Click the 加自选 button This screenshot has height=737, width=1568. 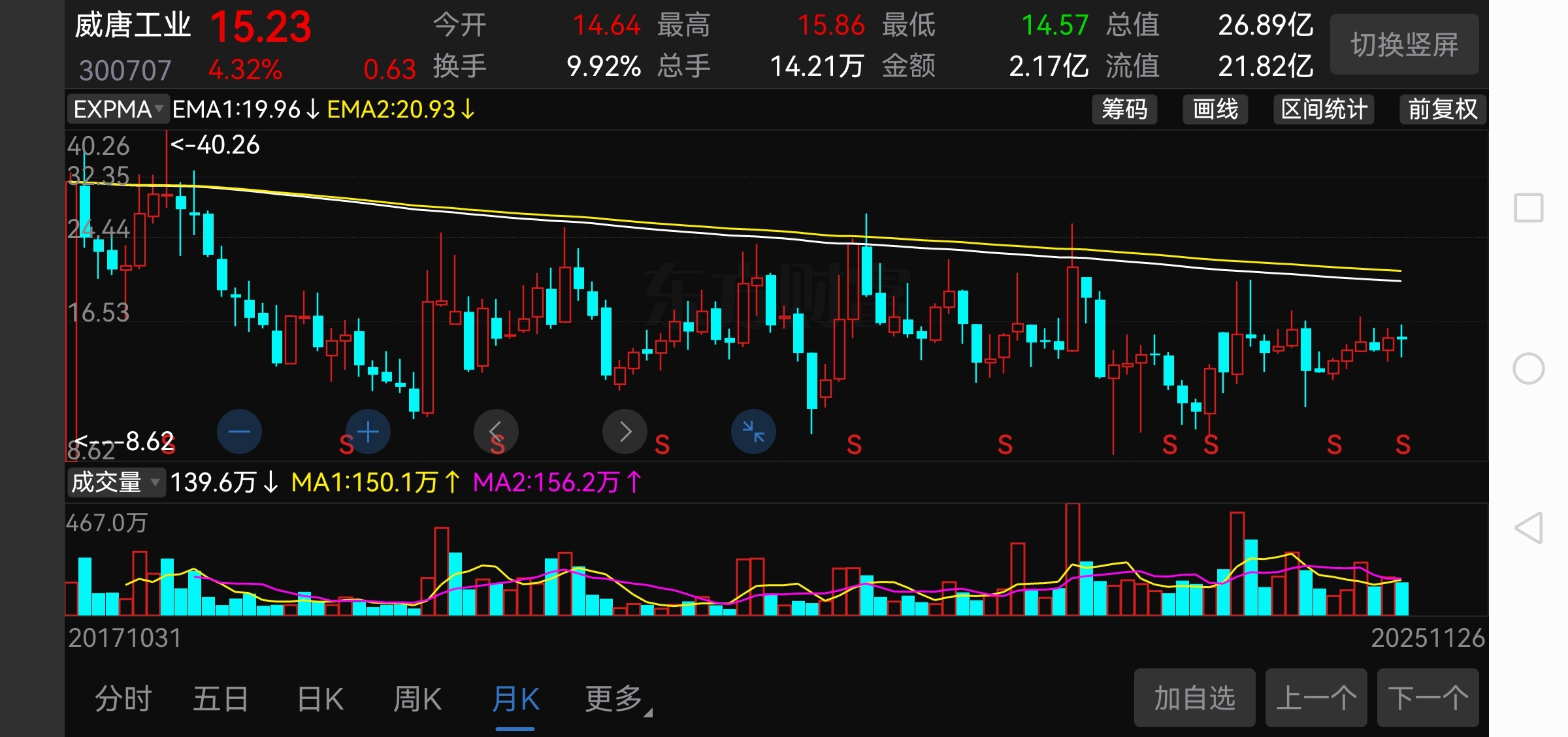(1194, 698)
